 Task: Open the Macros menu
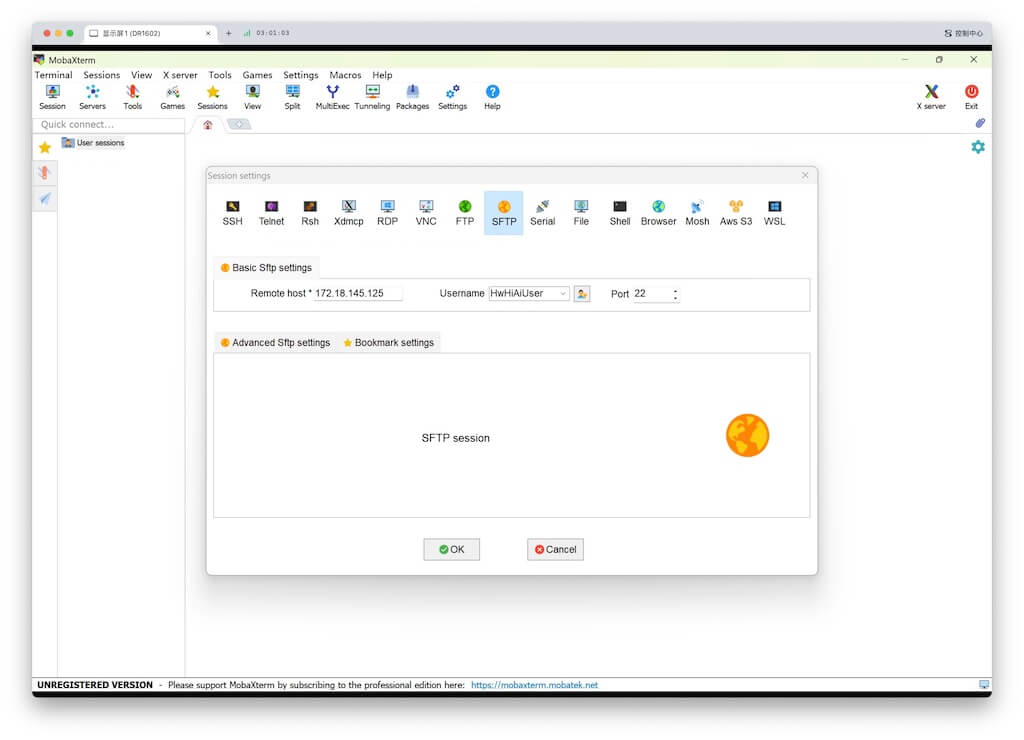[345, 75]
